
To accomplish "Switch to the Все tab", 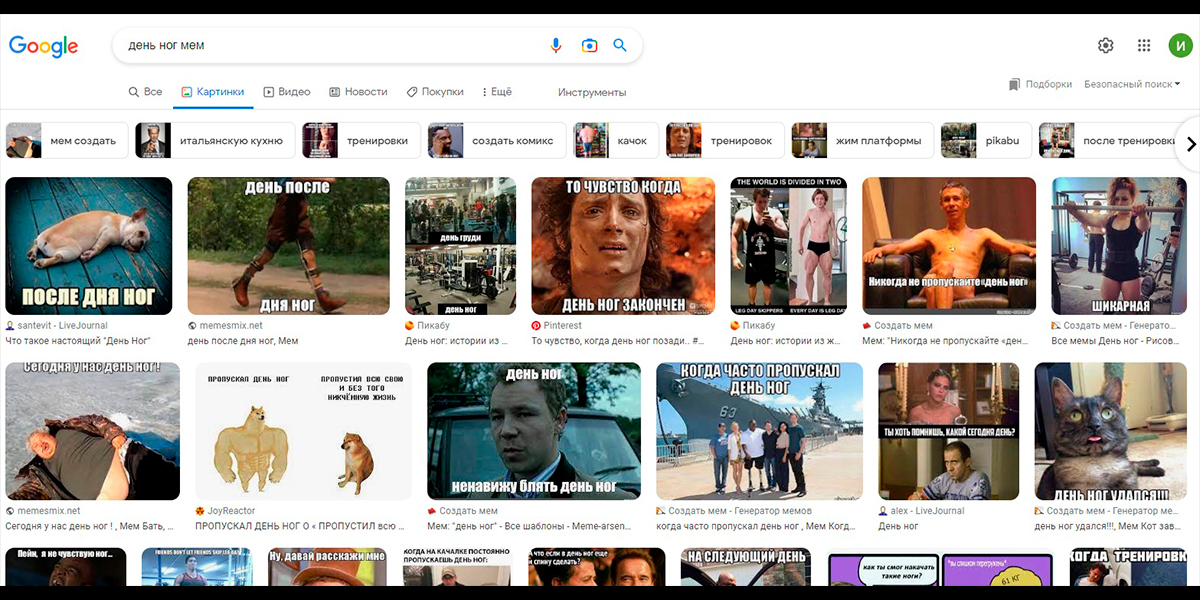I will (x=145, y=92).
